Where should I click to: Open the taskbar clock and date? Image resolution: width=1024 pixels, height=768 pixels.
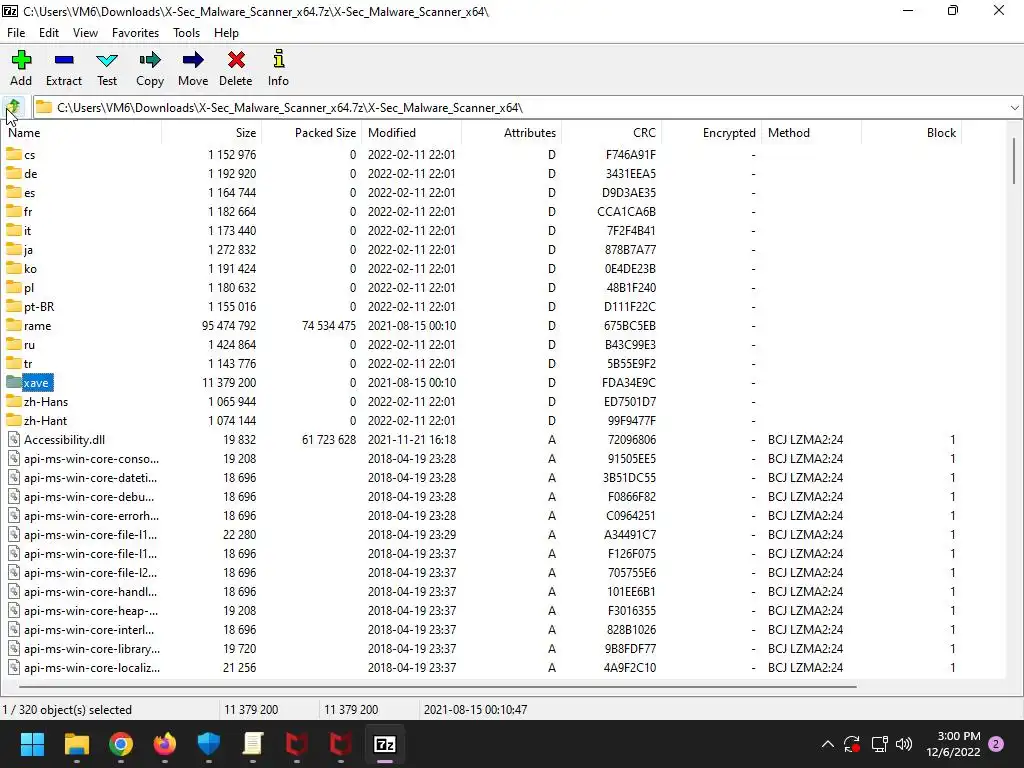[x=953, y=744]
